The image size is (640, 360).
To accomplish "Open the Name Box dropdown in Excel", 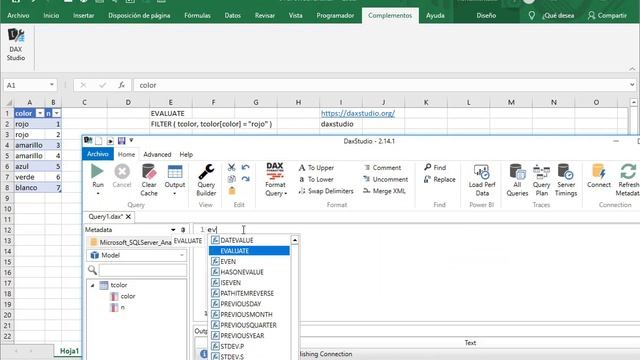I will (52, 85).
